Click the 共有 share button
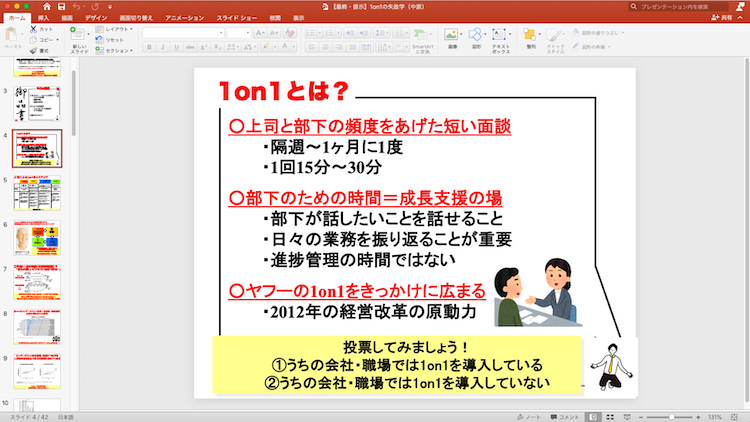Screen dimensions: 750x422 coord(722,18)
